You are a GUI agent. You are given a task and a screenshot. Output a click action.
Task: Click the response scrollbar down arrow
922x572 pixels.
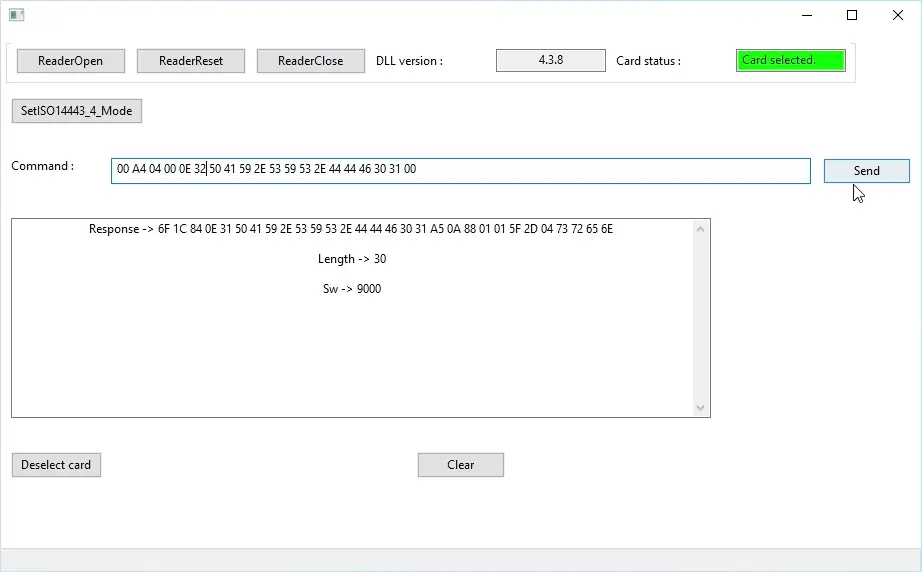click(700, 407)
